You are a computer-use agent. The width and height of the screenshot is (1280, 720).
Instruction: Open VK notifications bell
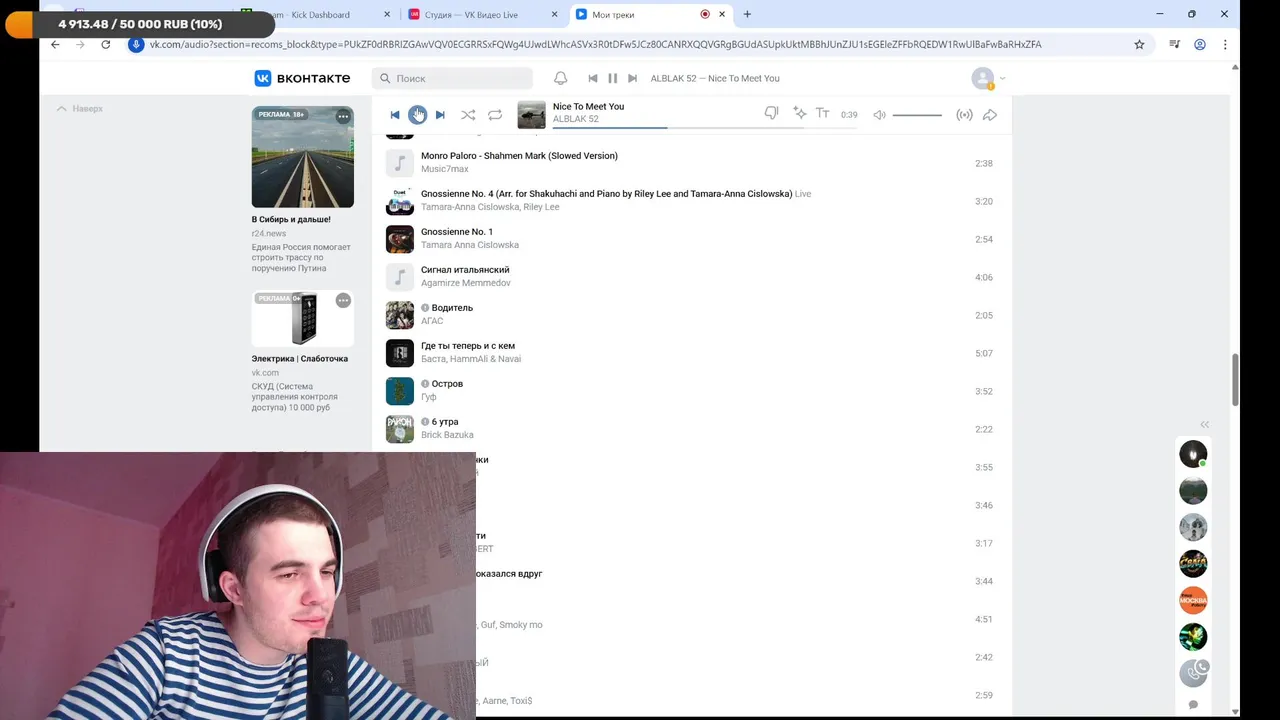click(x=561, y=78)
